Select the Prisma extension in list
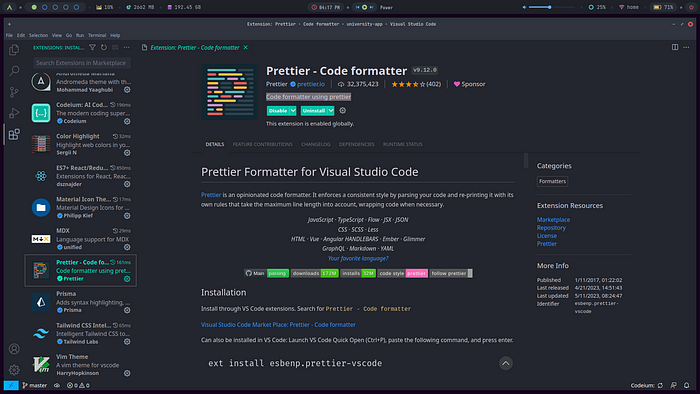Image resolution: width=700 pixels, height=394 pixels. [80, 302]
